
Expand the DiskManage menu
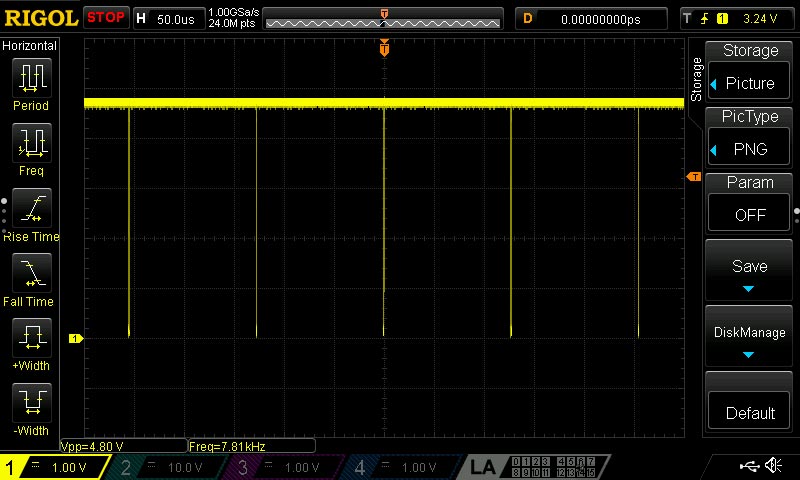tap(748, 336)
